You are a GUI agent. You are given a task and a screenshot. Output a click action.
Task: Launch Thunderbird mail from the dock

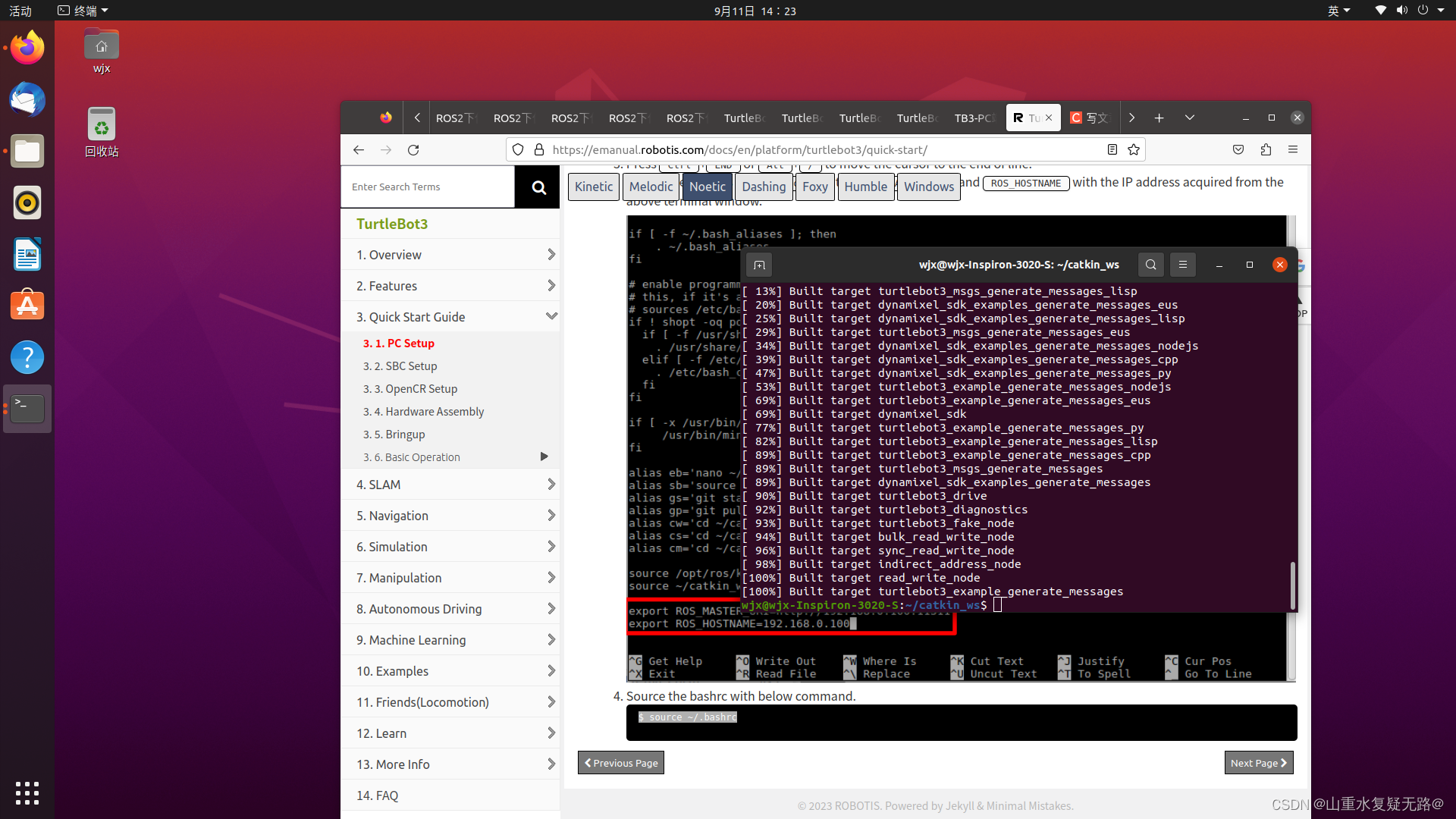coord(27,99)
